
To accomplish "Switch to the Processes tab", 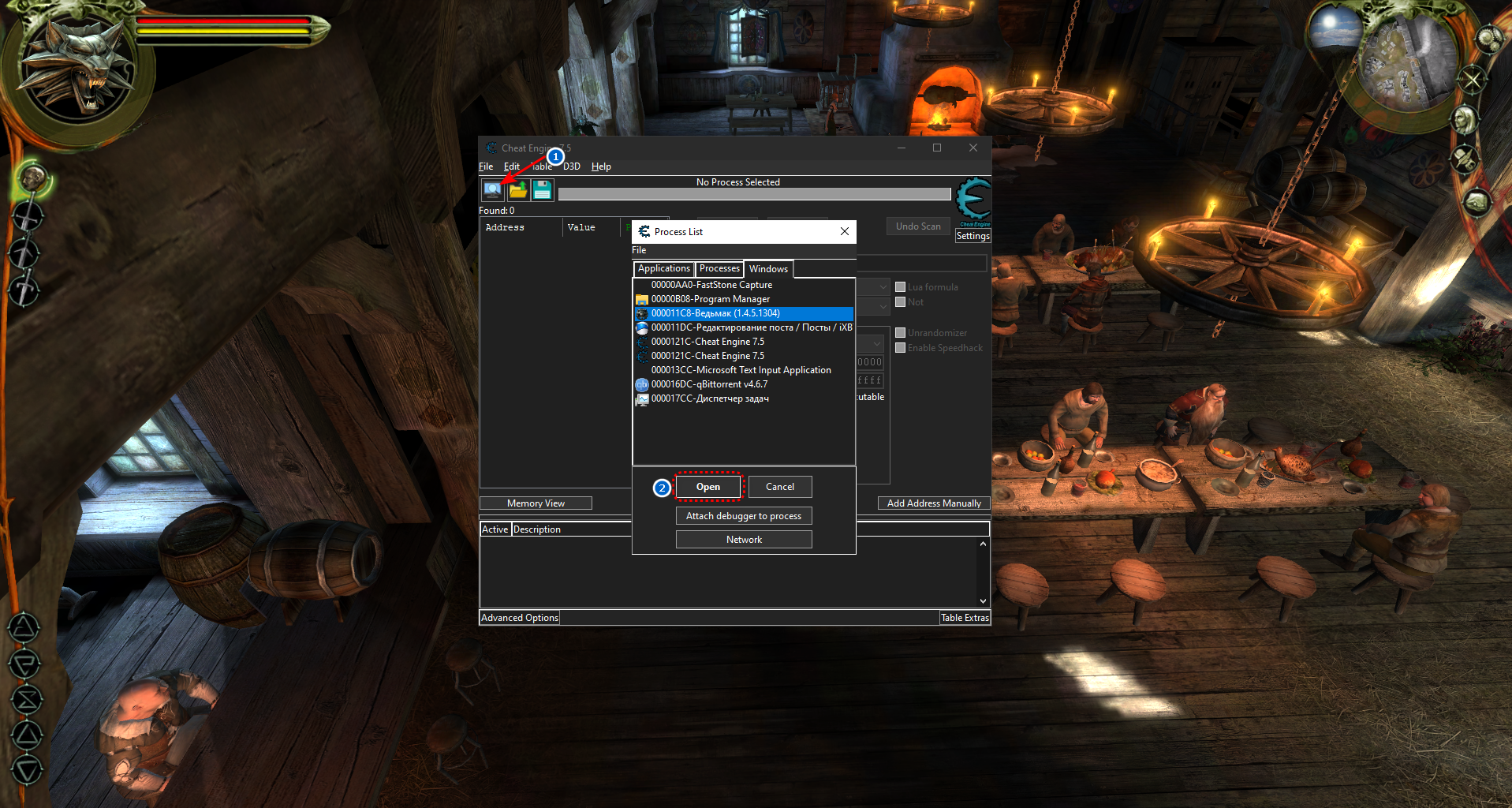I will 719,269.
